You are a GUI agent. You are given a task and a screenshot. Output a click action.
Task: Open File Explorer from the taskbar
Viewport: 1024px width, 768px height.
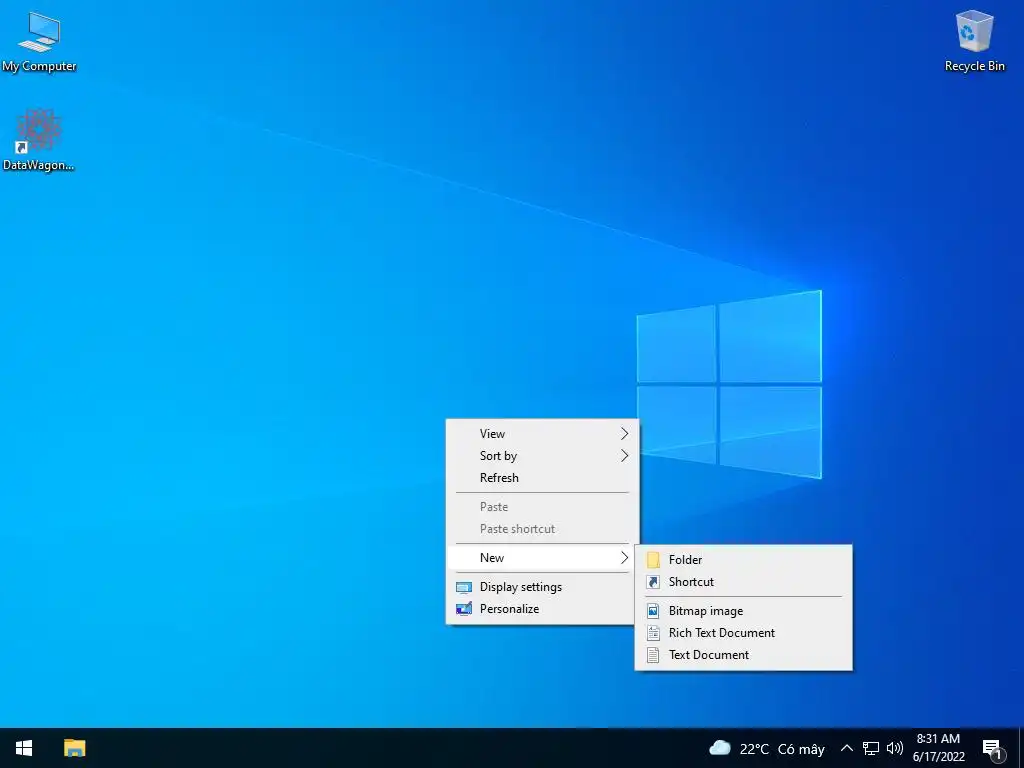click(74, 748)
